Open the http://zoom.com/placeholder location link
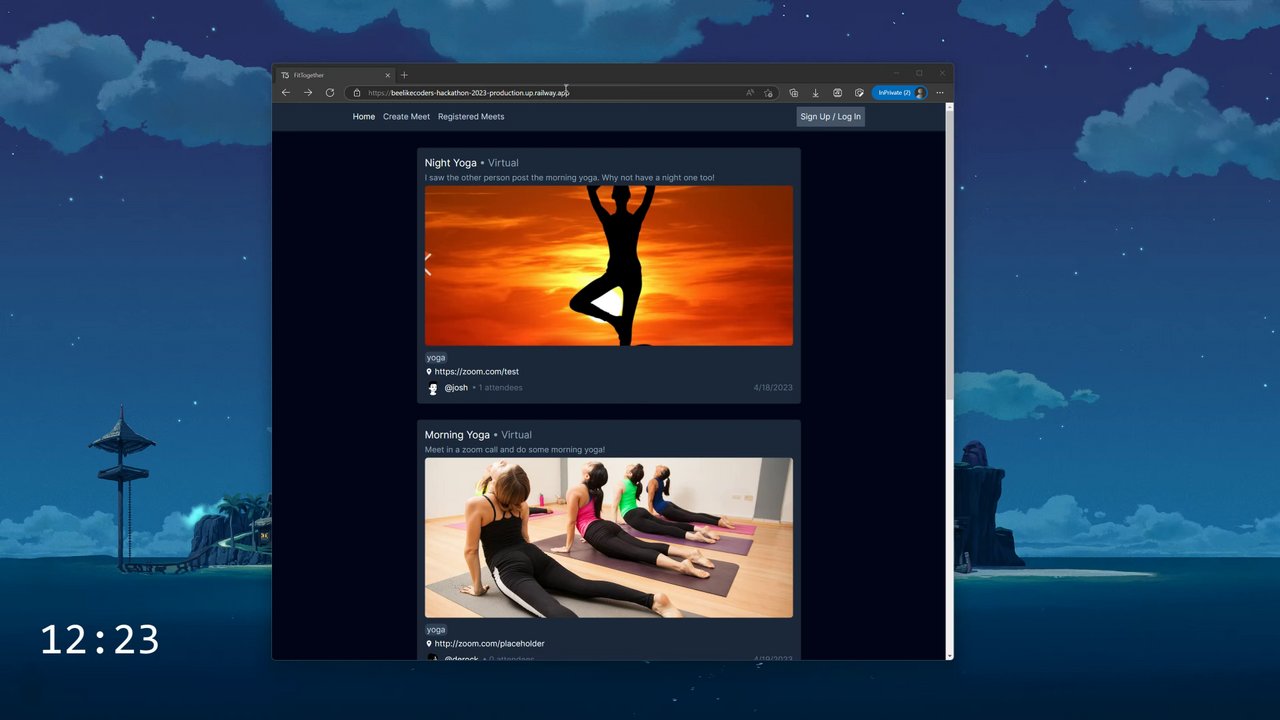Viewport: 1280px width, 720px height. coord(489,644)
